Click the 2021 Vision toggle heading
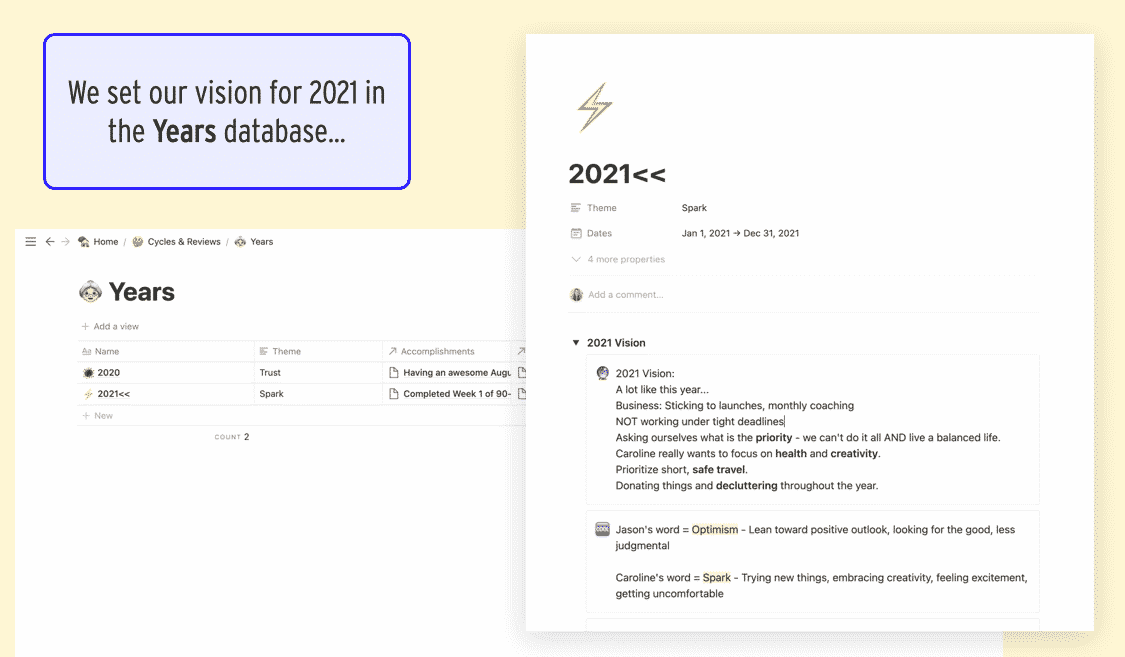This screenshot has width=1125, height=657. click(x=616, y=343)
